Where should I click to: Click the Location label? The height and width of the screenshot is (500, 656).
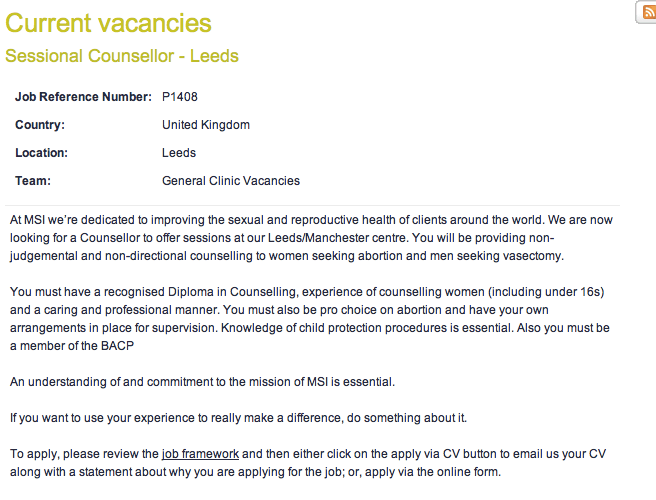[x=41, y=153]
